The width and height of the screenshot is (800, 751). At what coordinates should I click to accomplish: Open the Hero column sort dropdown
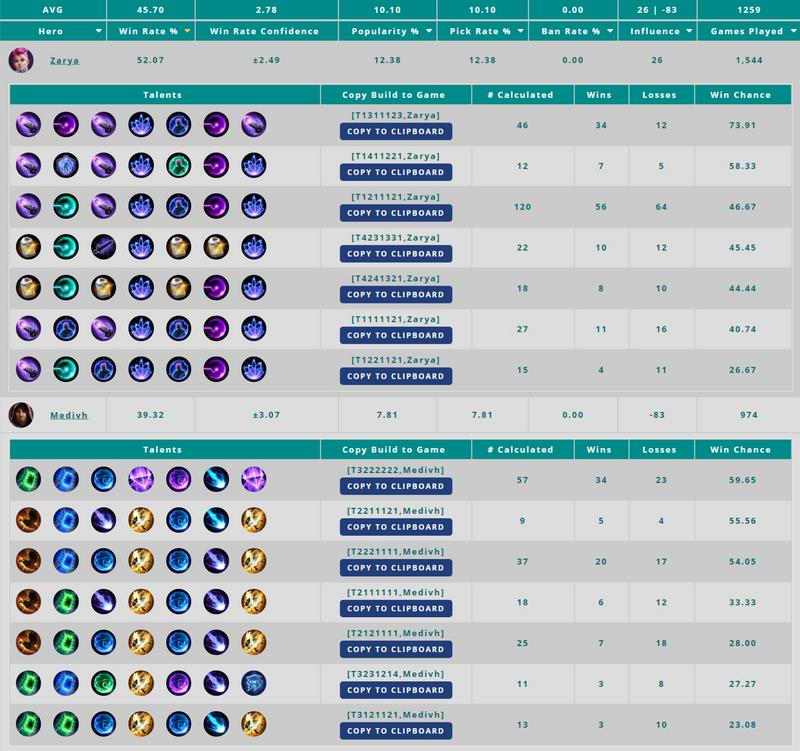98,31
